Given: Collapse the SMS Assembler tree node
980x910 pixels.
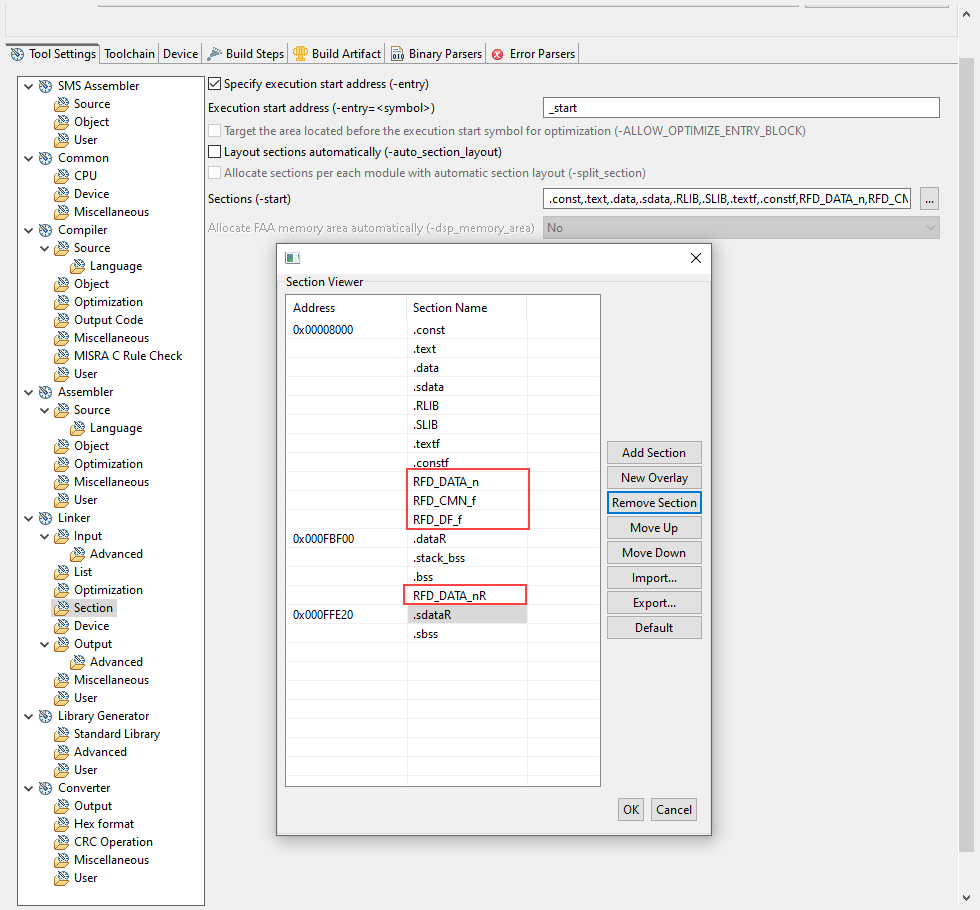Looking at the screenshot, I should click(x=28, y=86).
